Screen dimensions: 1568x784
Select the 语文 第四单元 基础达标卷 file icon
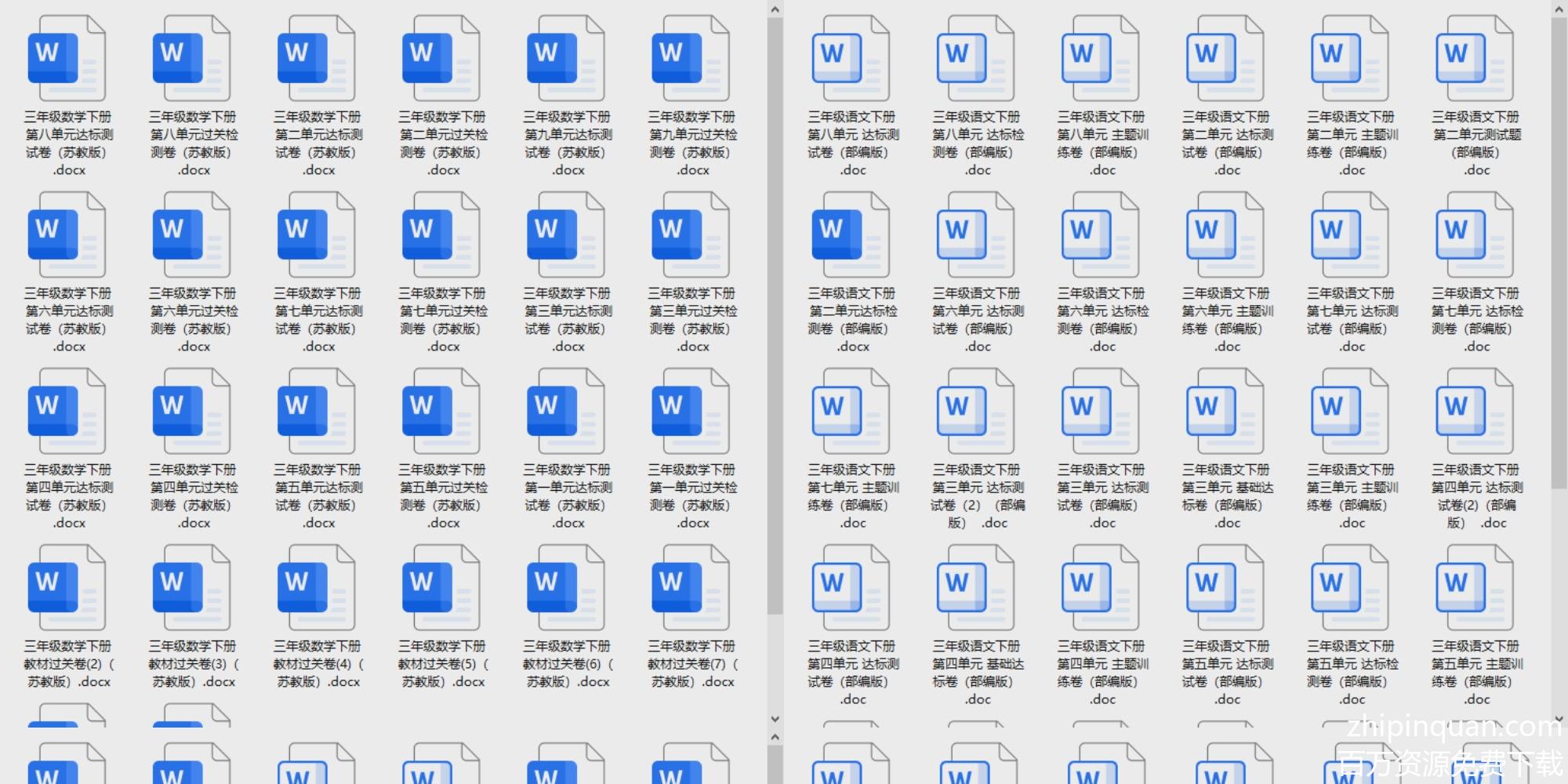click(975, 587)
